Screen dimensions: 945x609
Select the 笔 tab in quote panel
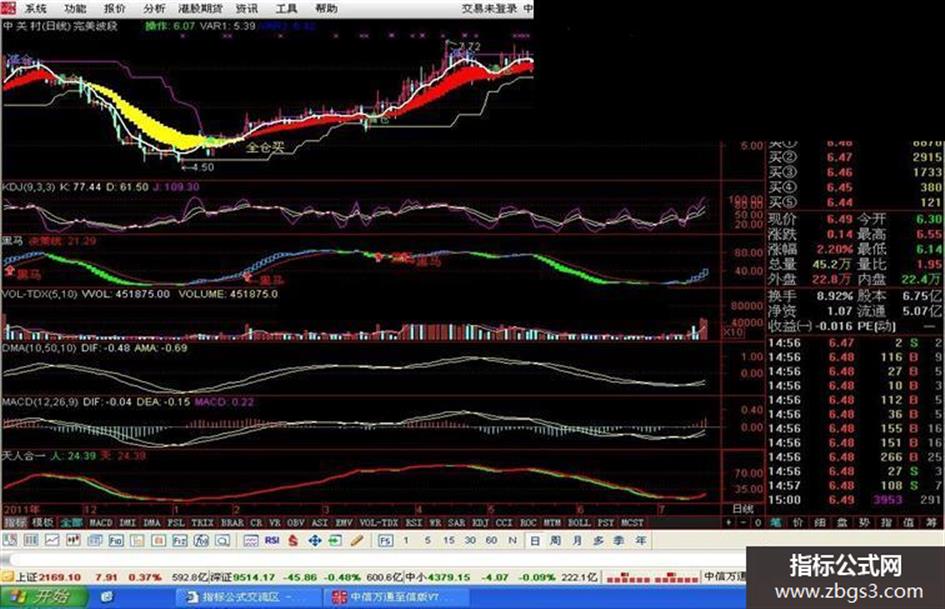775,523
